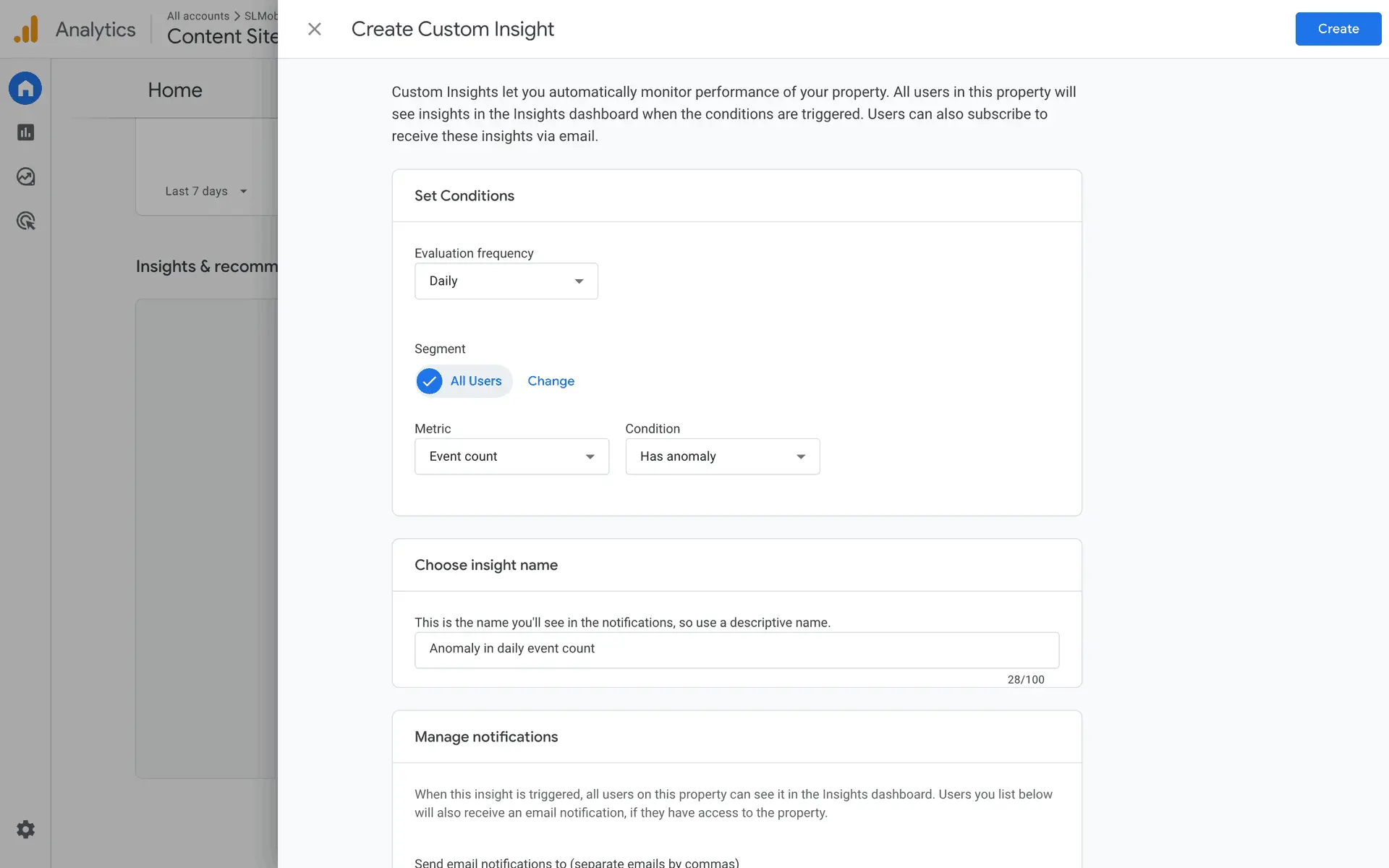Open the Metric Event count dropdown
This screenshot has height=868, width=1389.
[511, 456]
